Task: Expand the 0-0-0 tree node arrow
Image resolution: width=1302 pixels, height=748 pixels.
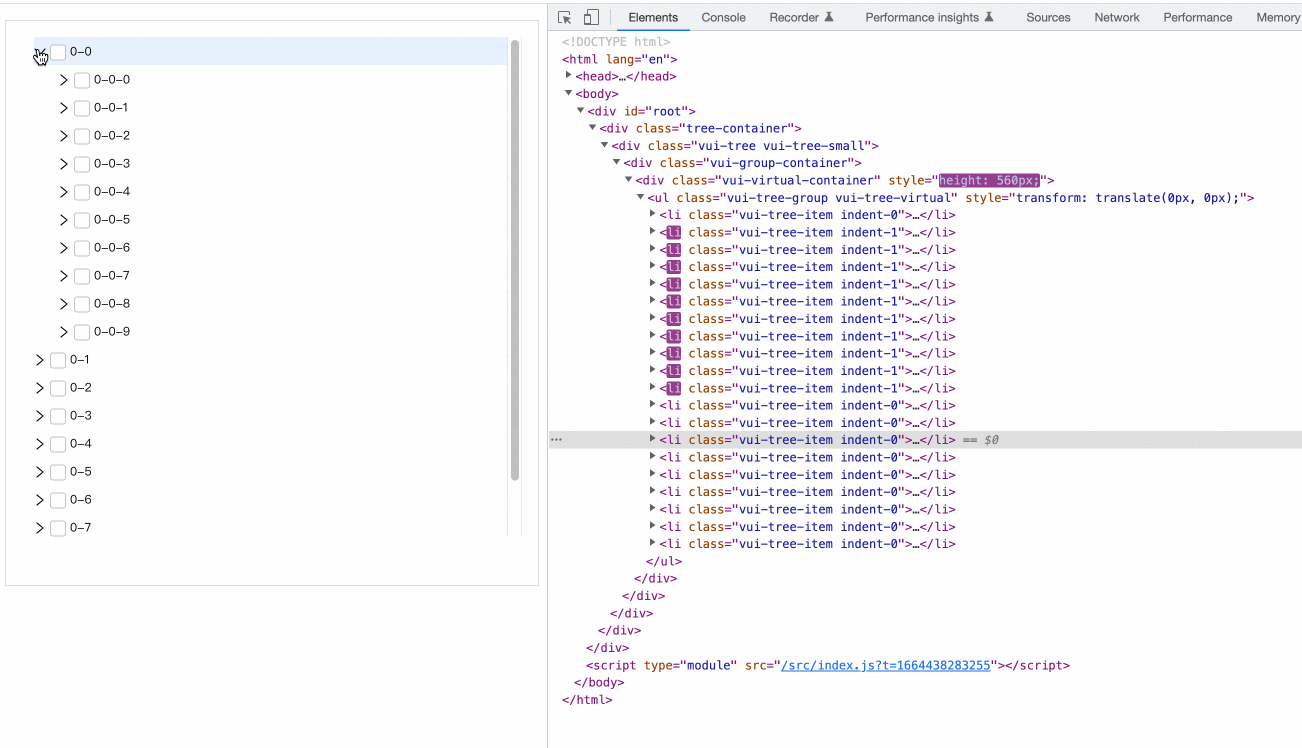Action: point(64,80)
